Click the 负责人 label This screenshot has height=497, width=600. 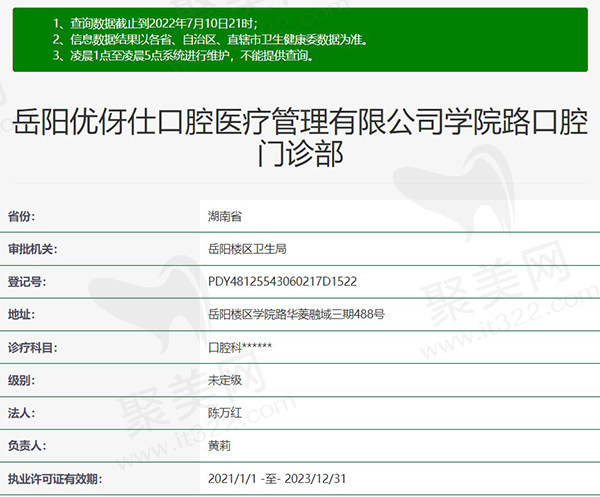(27, 446)
